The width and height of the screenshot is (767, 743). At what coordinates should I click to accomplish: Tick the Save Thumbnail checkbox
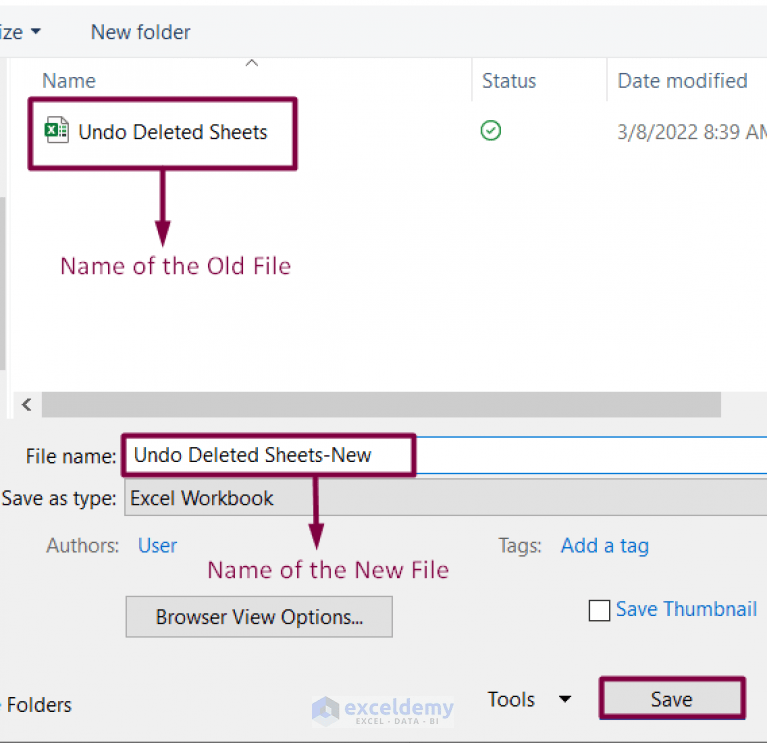click(x=599, y=610)
